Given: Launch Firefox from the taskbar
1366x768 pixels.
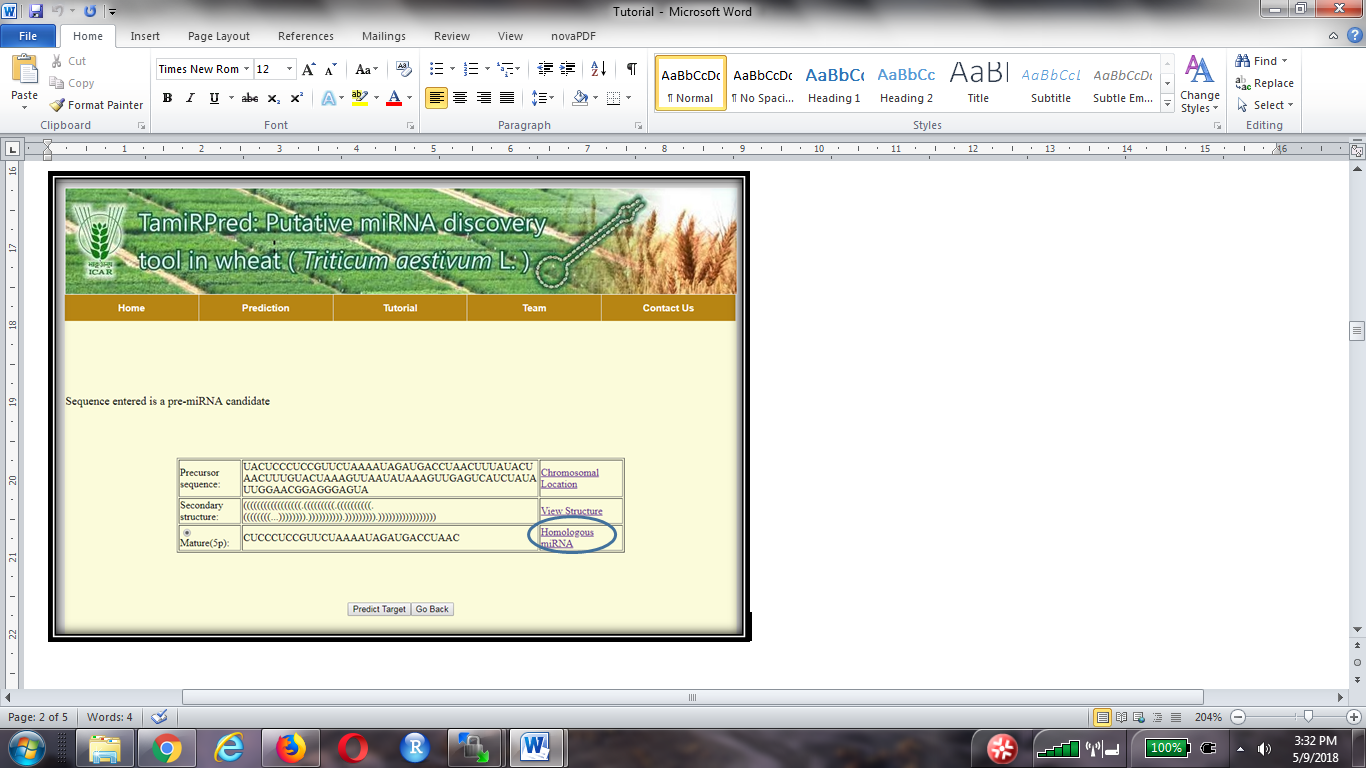Looking at the screenshot, I should point(291,747).
